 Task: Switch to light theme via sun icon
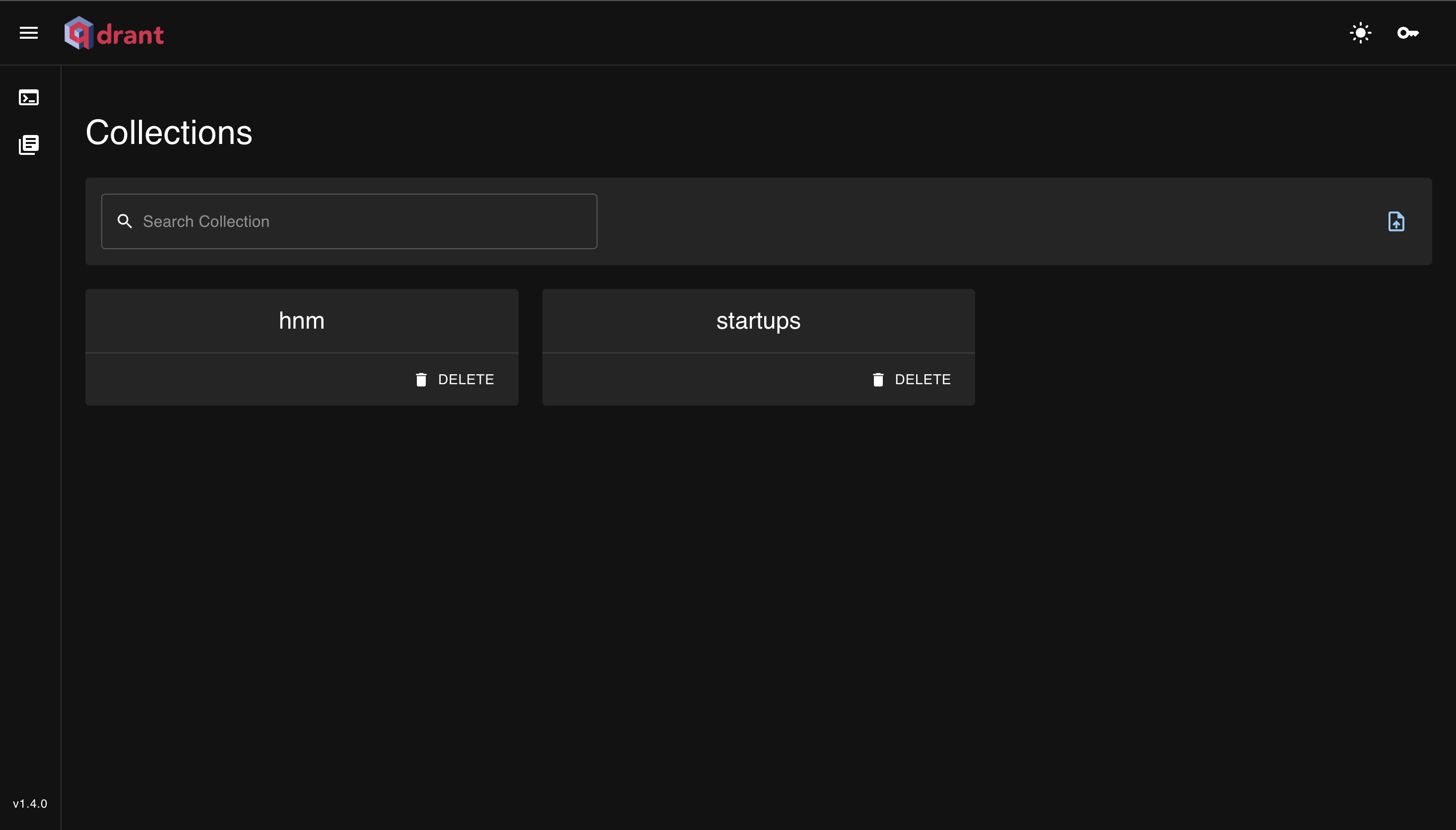tap(1360, 33)
